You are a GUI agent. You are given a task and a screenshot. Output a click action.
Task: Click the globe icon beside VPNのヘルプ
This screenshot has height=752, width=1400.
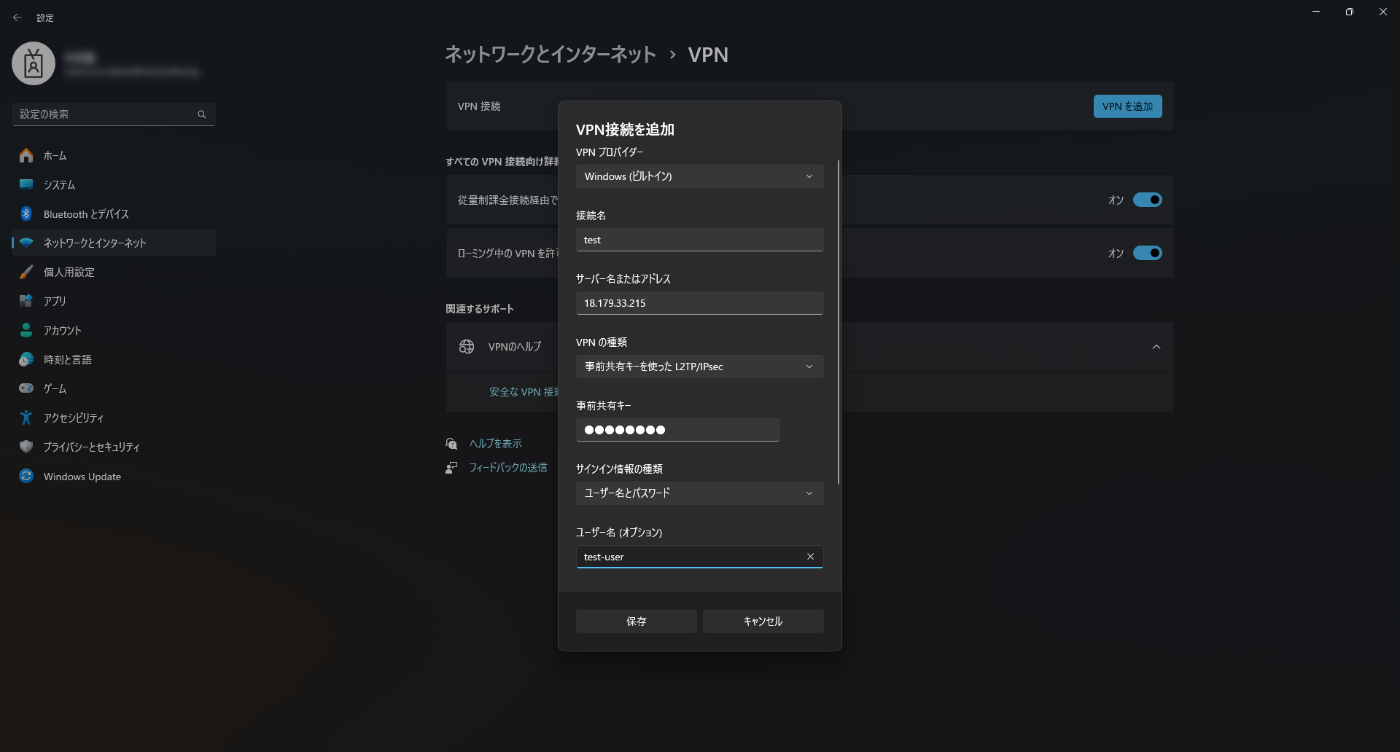tap(466, 347)
